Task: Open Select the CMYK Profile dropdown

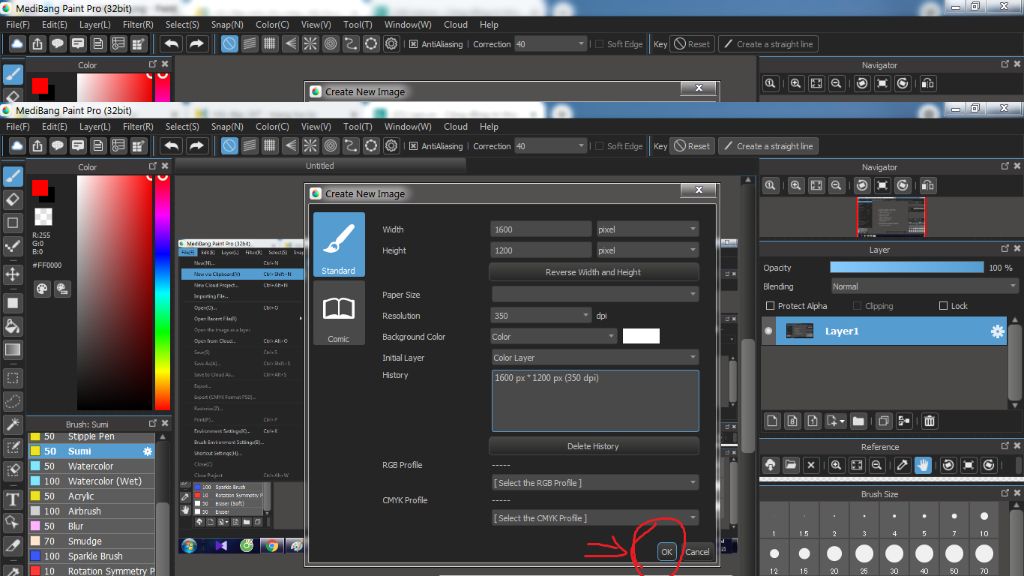Action: [595, 518]
